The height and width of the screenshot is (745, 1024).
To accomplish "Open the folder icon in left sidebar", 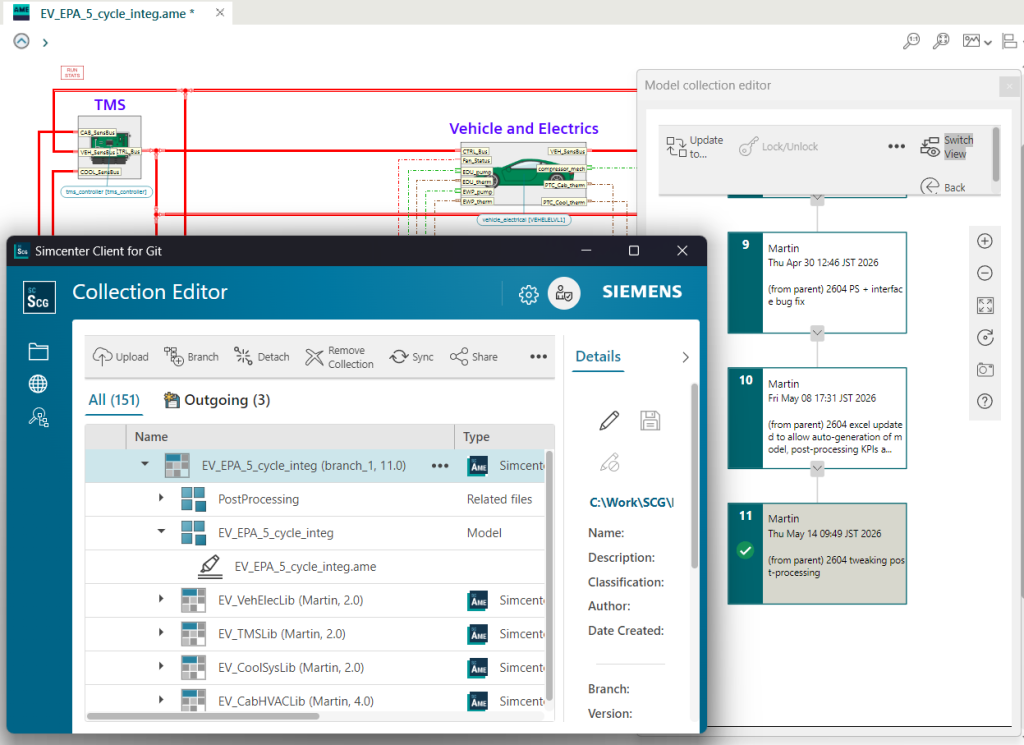I will 38,352.
